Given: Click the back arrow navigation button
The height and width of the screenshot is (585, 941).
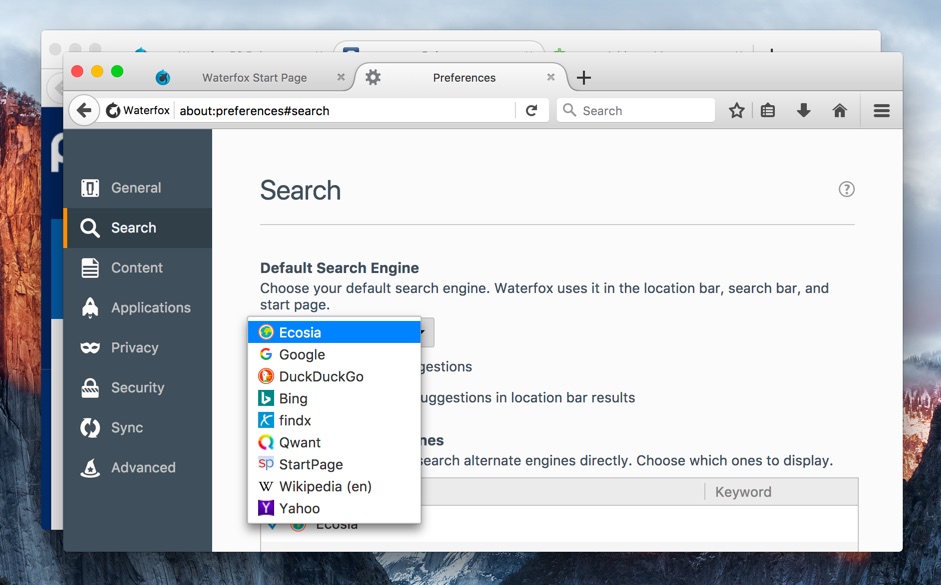Looking at the screenshot, I should pyautogui.click(x=84, y=111).
